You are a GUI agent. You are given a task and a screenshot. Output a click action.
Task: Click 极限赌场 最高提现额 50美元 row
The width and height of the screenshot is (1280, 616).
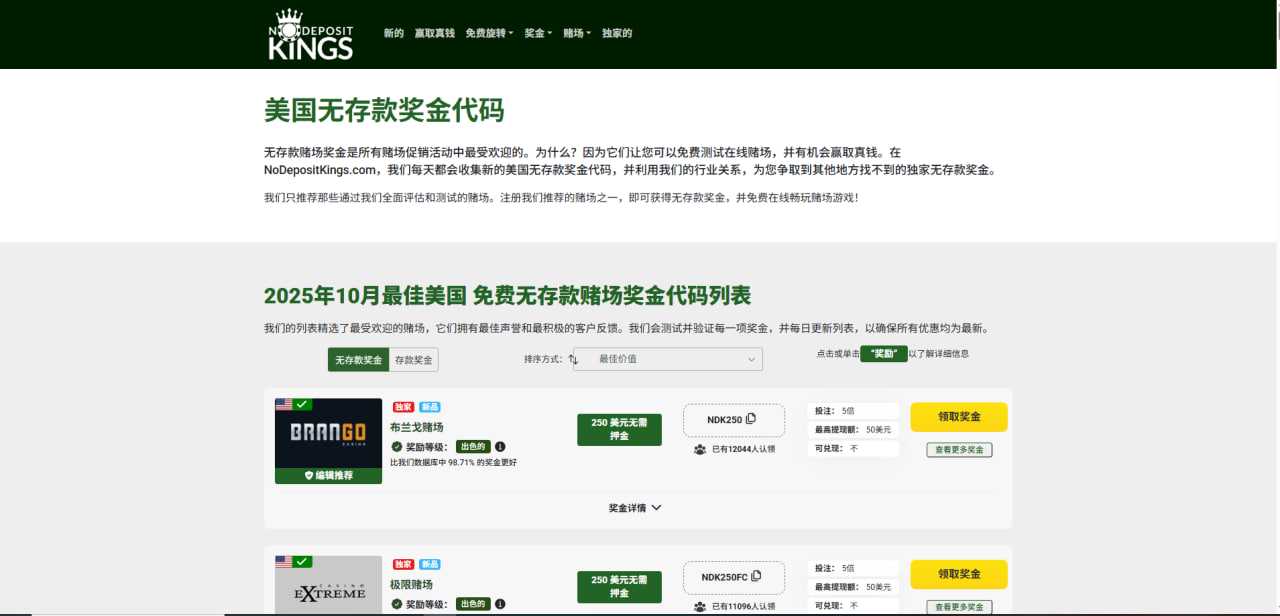coord(853,587)
